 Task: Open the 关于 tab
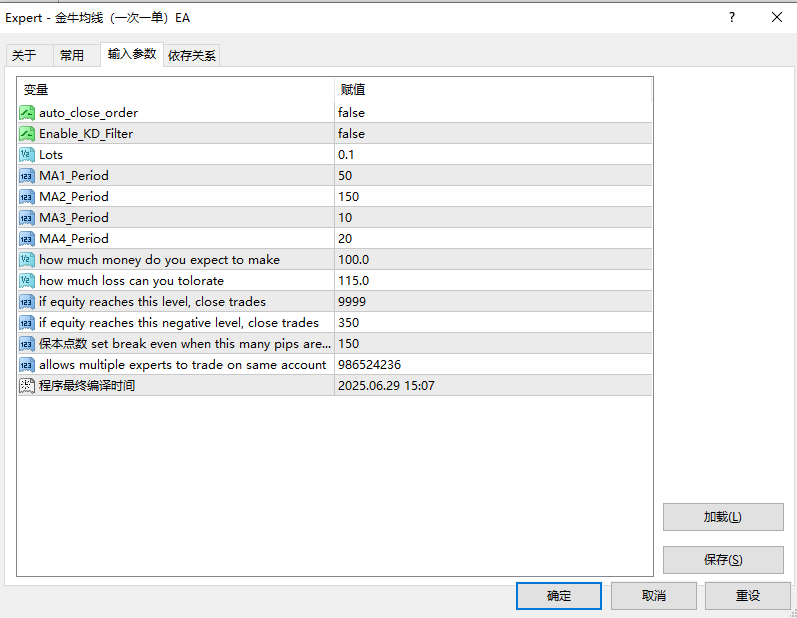[x=29, y=55]
